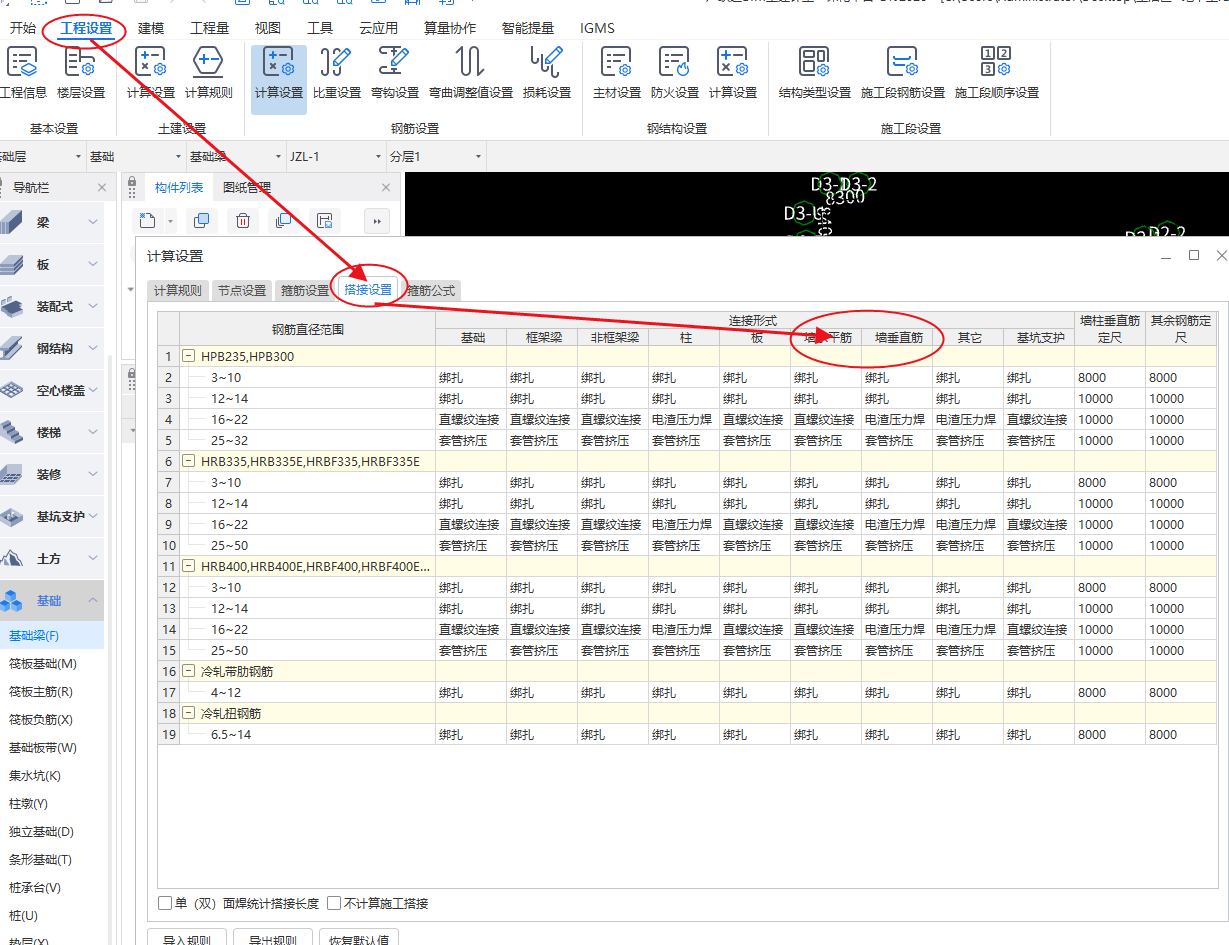This screenshot has height=945, width=1229.
Task: Open the JZL-1 component dropdown
Action: pyautogui.click(x=378, y=157)
